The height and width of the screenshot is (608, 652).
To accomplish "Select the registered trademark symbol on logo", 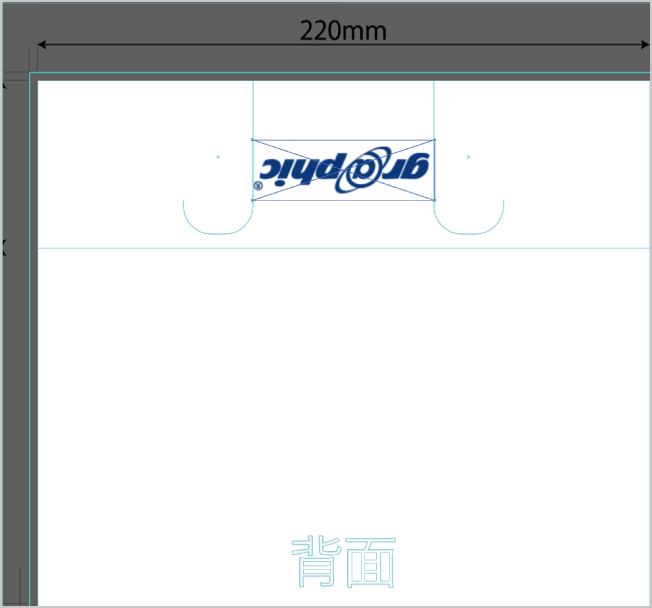I will pos(258,186).
